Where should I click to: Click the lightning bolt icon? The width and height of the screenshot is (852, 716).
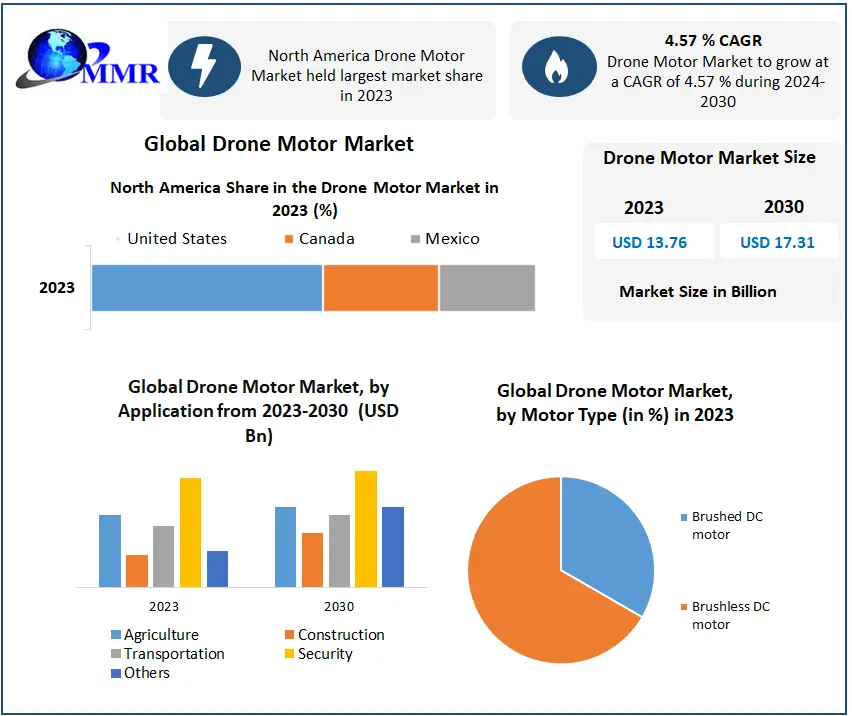pos(204,67)
